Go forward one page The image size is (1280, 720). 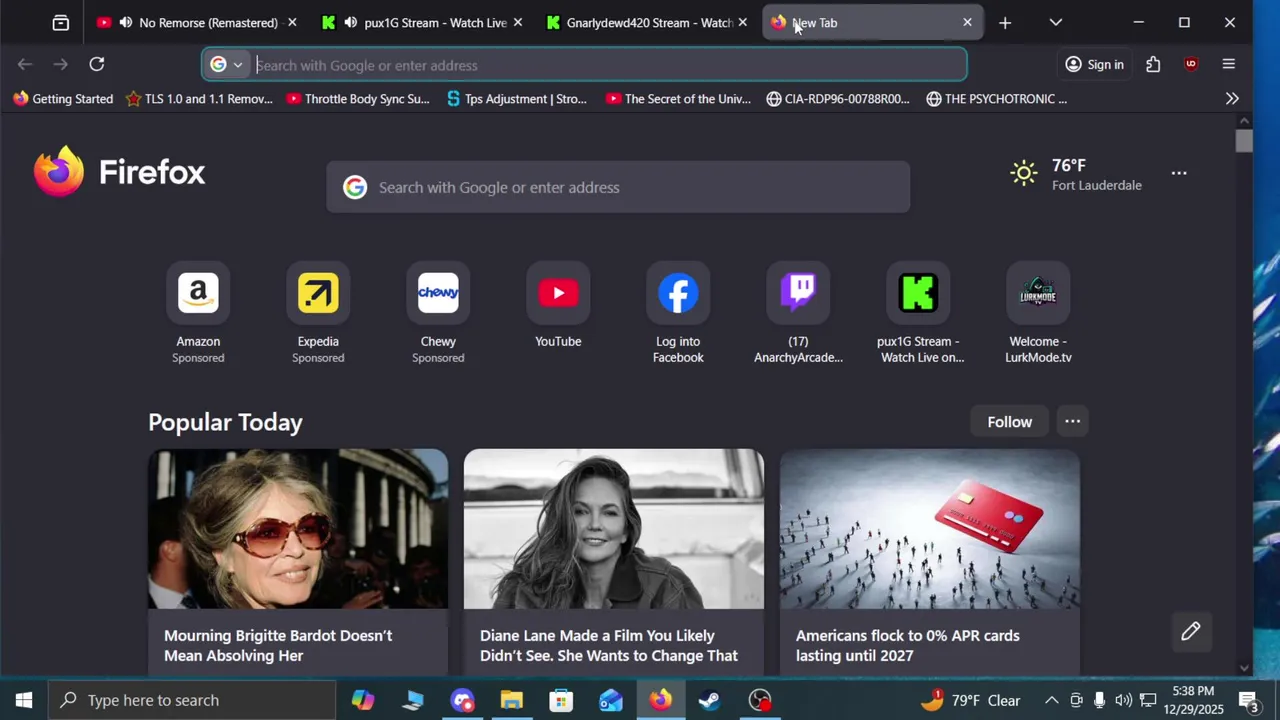[x=61, y=64]
